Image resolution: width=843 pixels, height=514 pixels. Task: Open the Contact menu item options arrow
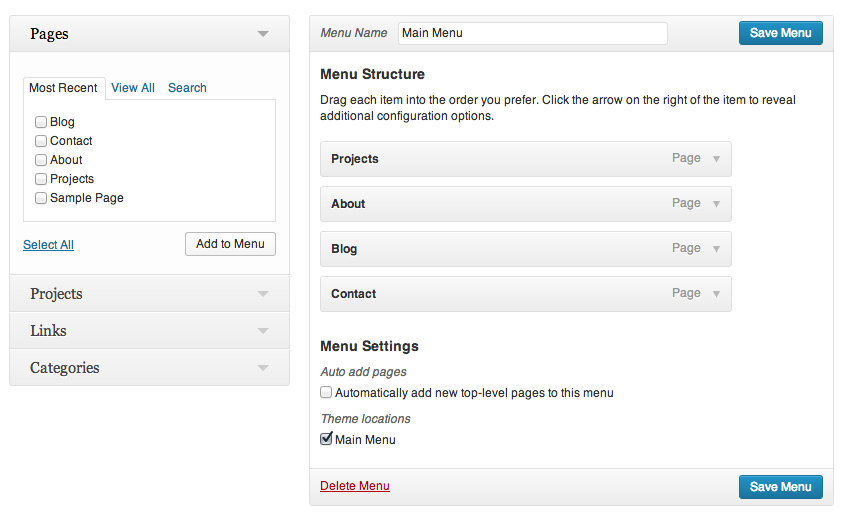tap(716, 294)
